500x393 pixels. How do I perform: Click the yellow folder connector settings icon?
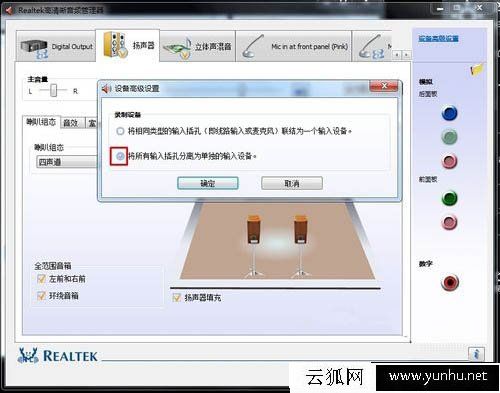click(x=476, y=69)
